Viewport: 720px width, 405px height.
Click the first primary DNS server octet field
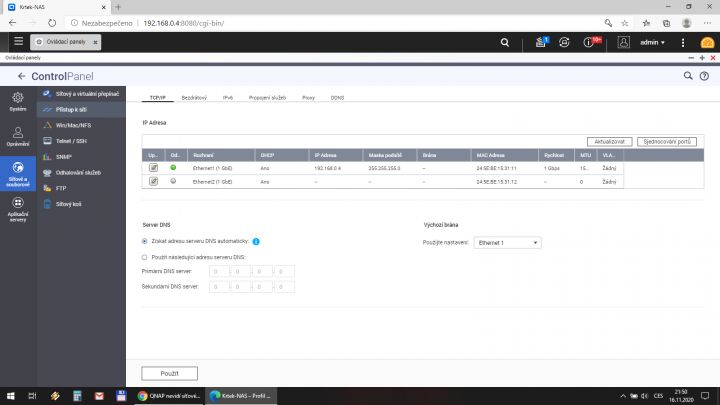[x=219, y=271]
